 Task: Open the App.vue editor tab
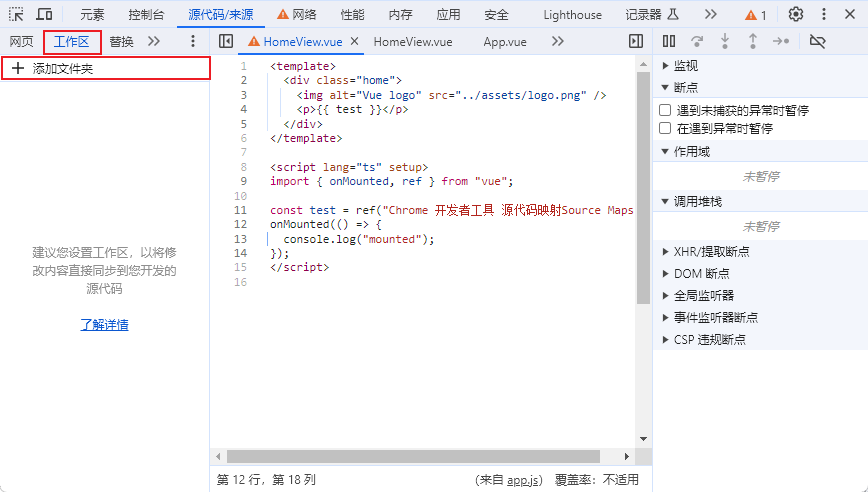click(505, 42)
